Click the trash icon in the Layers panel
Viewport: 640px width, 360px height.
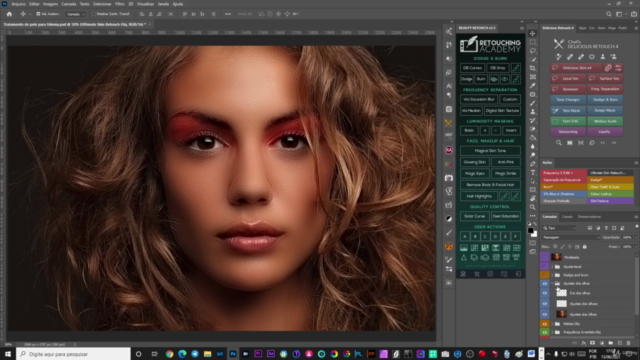pyautogui.click(x=629, y=343)
